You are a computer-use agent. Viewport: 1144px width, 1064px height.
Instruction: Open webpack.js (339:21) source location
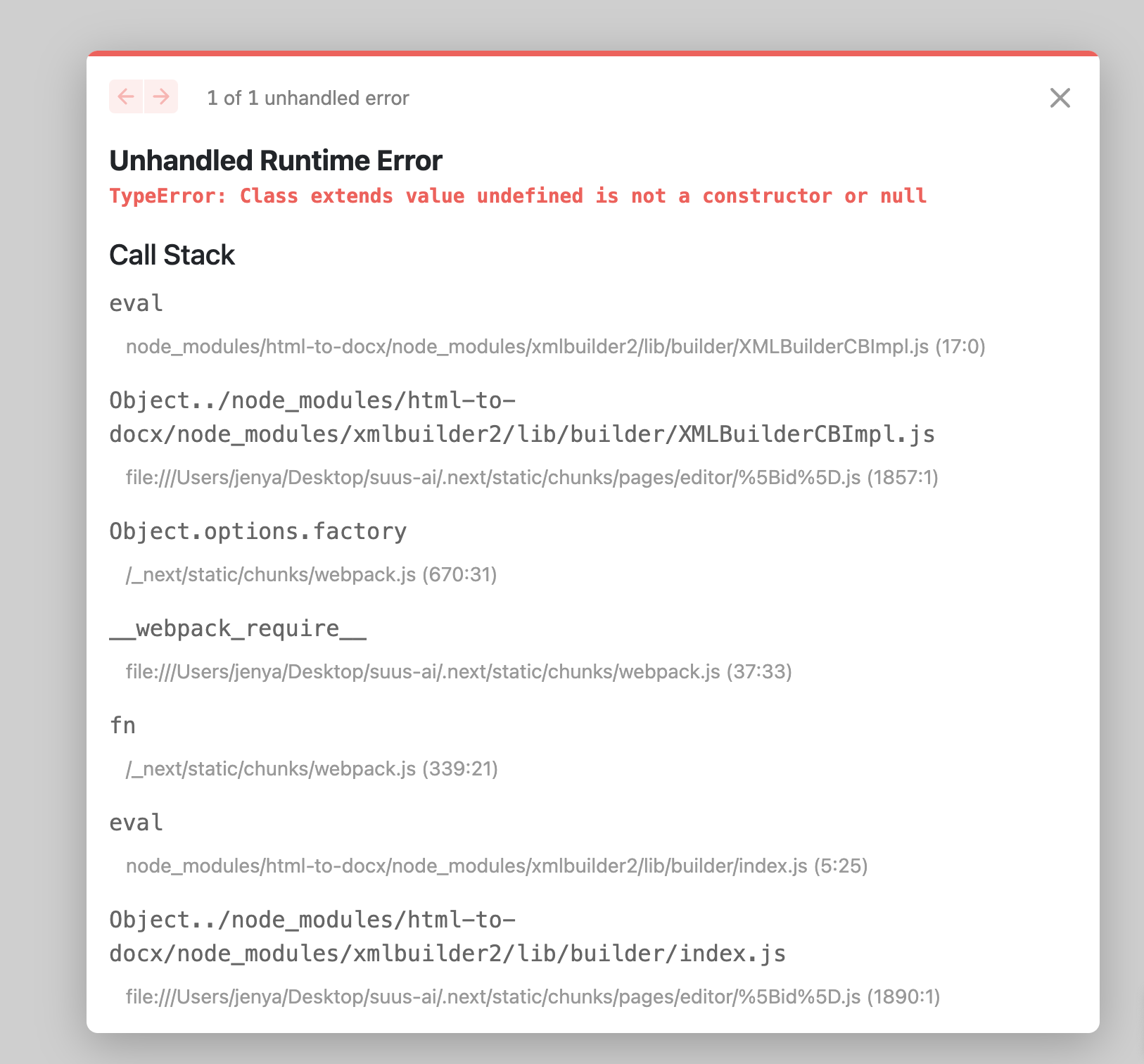(312, 768)
